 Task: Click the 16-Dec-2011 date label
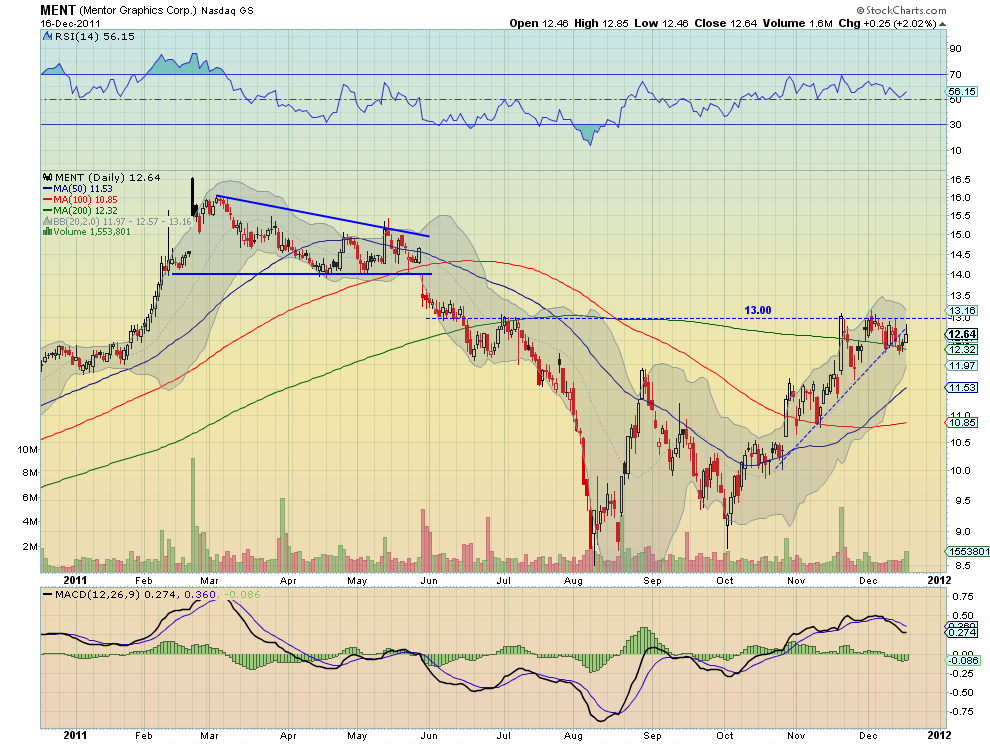(70, 23)
